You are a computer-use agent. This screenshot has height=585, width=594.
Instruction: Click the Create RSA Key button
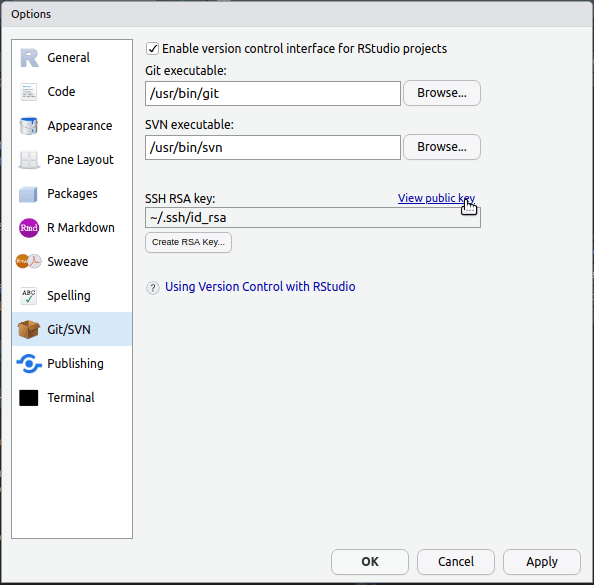click(188, 242)
